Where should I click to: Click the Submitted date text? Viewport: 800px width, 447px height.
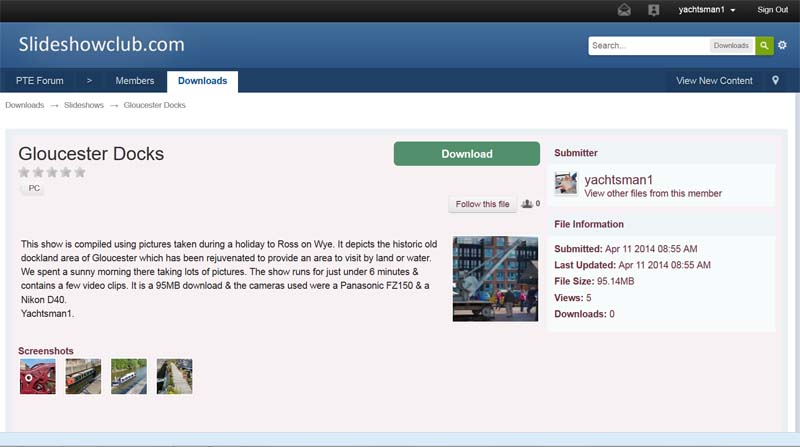click(x=626, y=249)
